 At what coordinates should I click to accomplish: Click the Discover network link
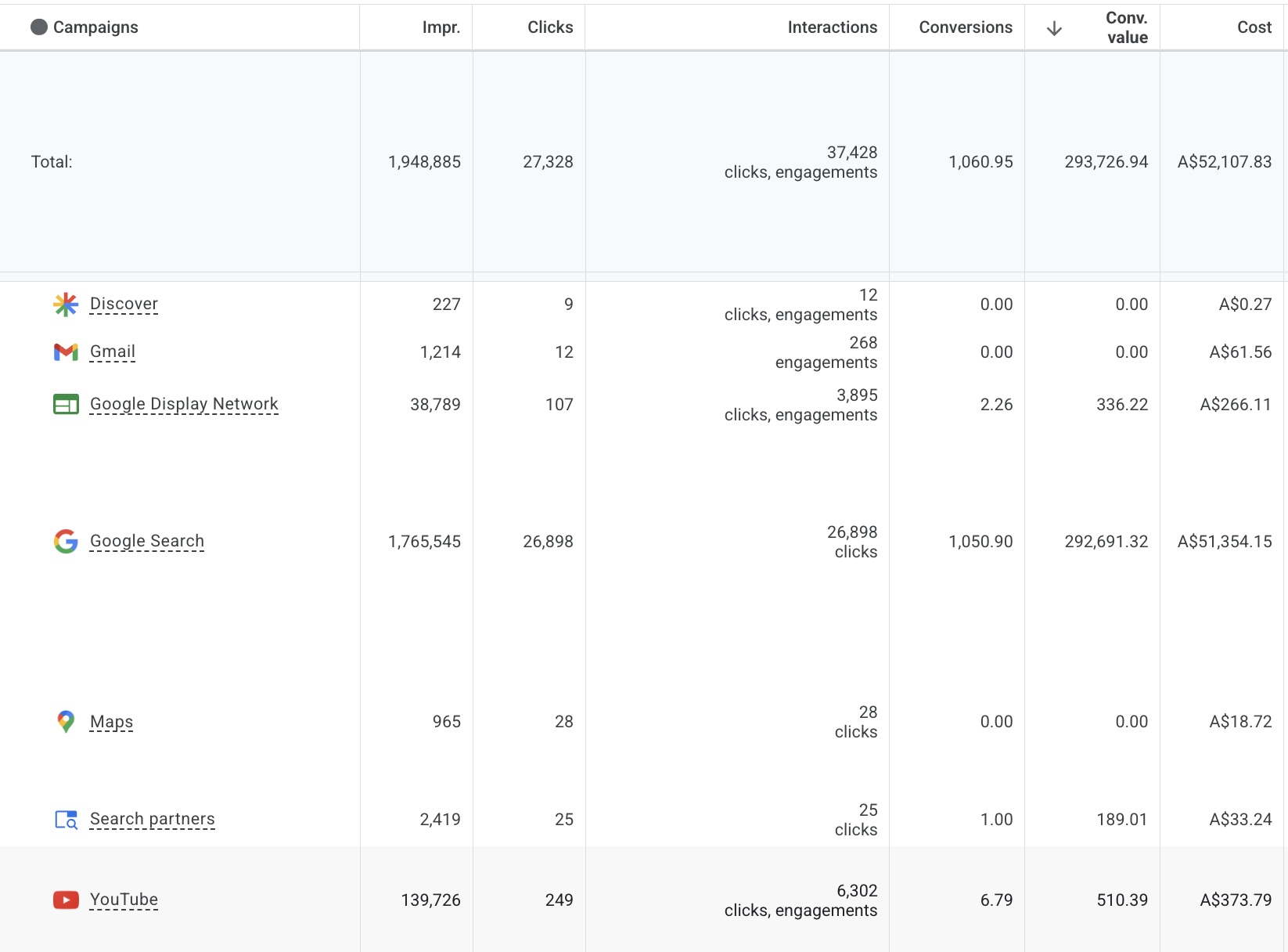click(x=124, y=304)
